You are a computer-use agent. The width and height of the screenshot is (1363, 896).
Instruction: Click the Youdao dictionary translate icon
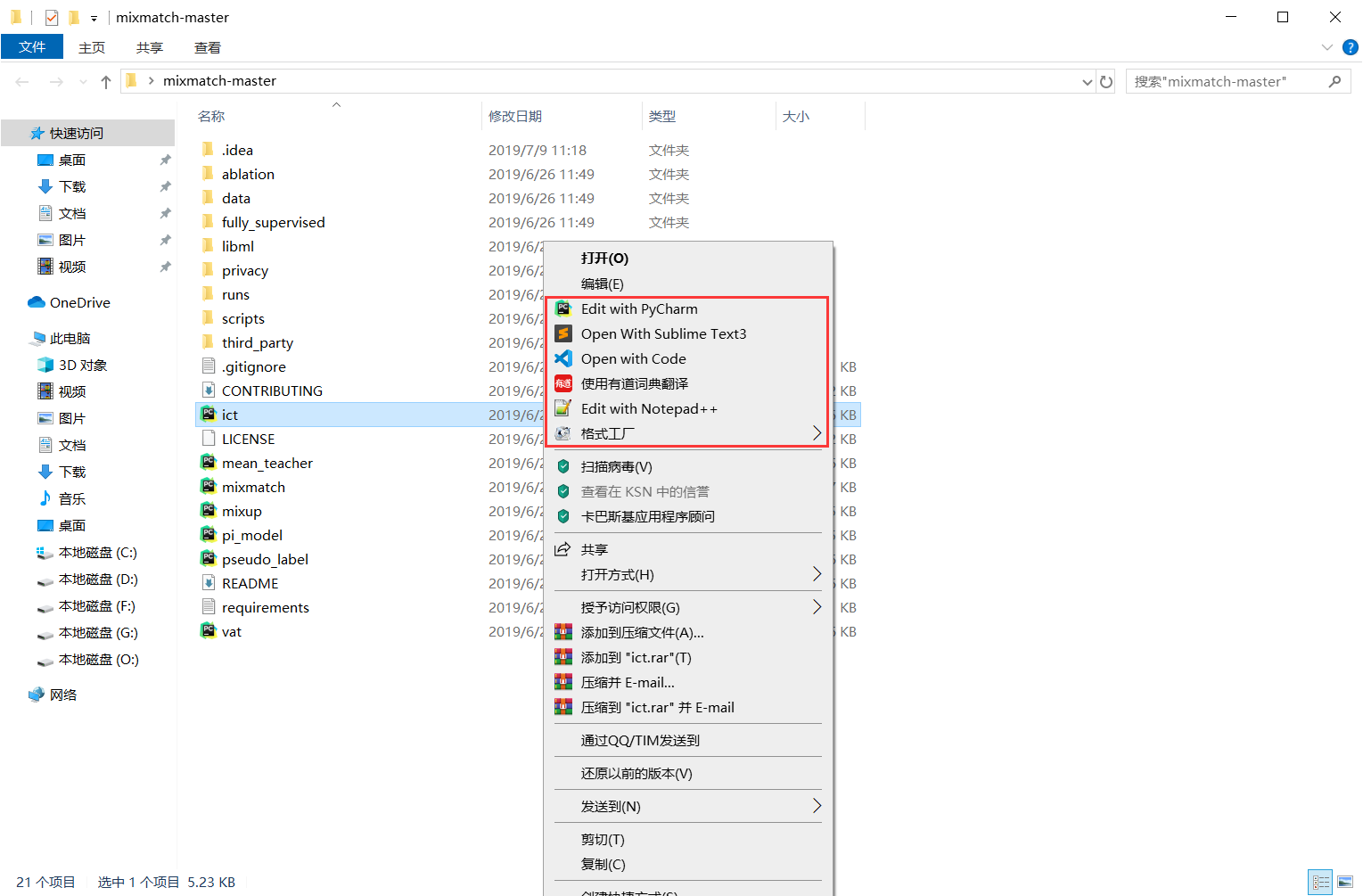563,383
